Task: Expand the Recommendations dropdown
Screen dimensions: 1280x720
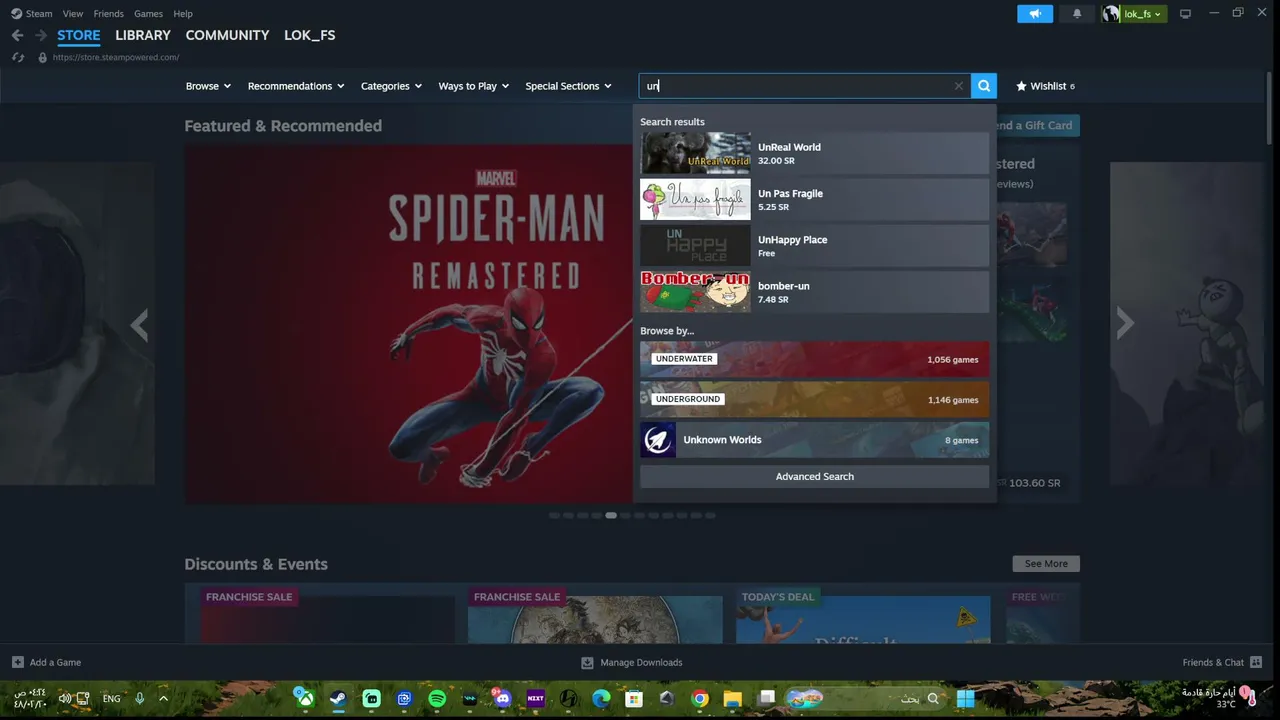Action: (x=296, y=86)
